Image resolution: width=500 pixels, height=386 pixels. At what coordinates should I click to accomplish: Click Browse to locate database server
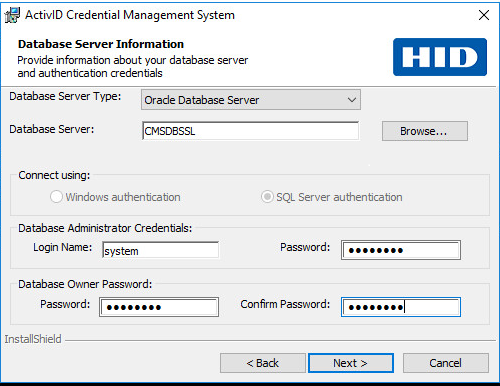[425, 131]
